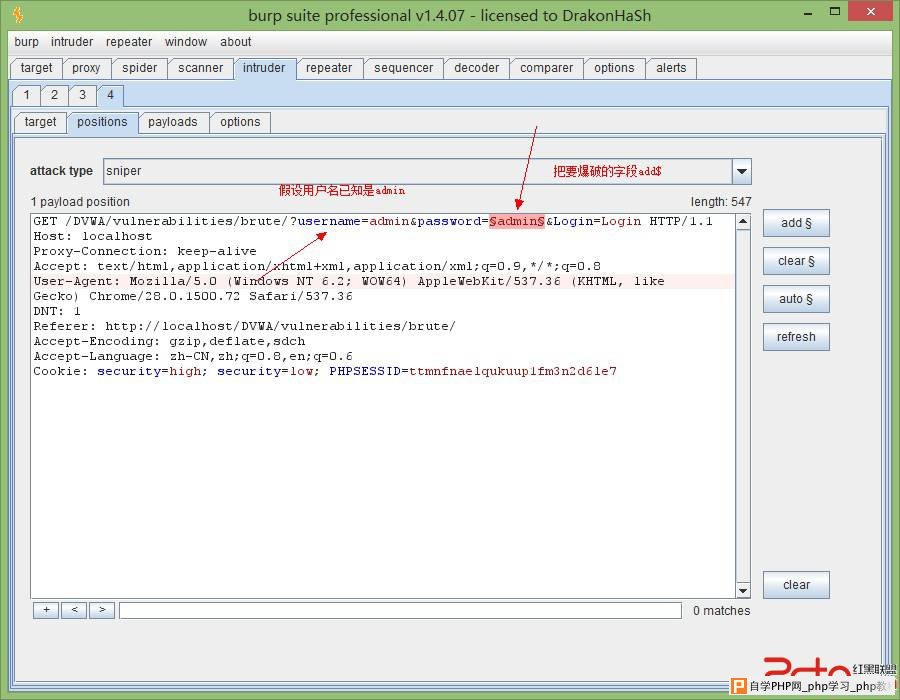Open the repeater menu in menu bar
The height and width of the screenshot is (700, 900).
tap(129, 42)
